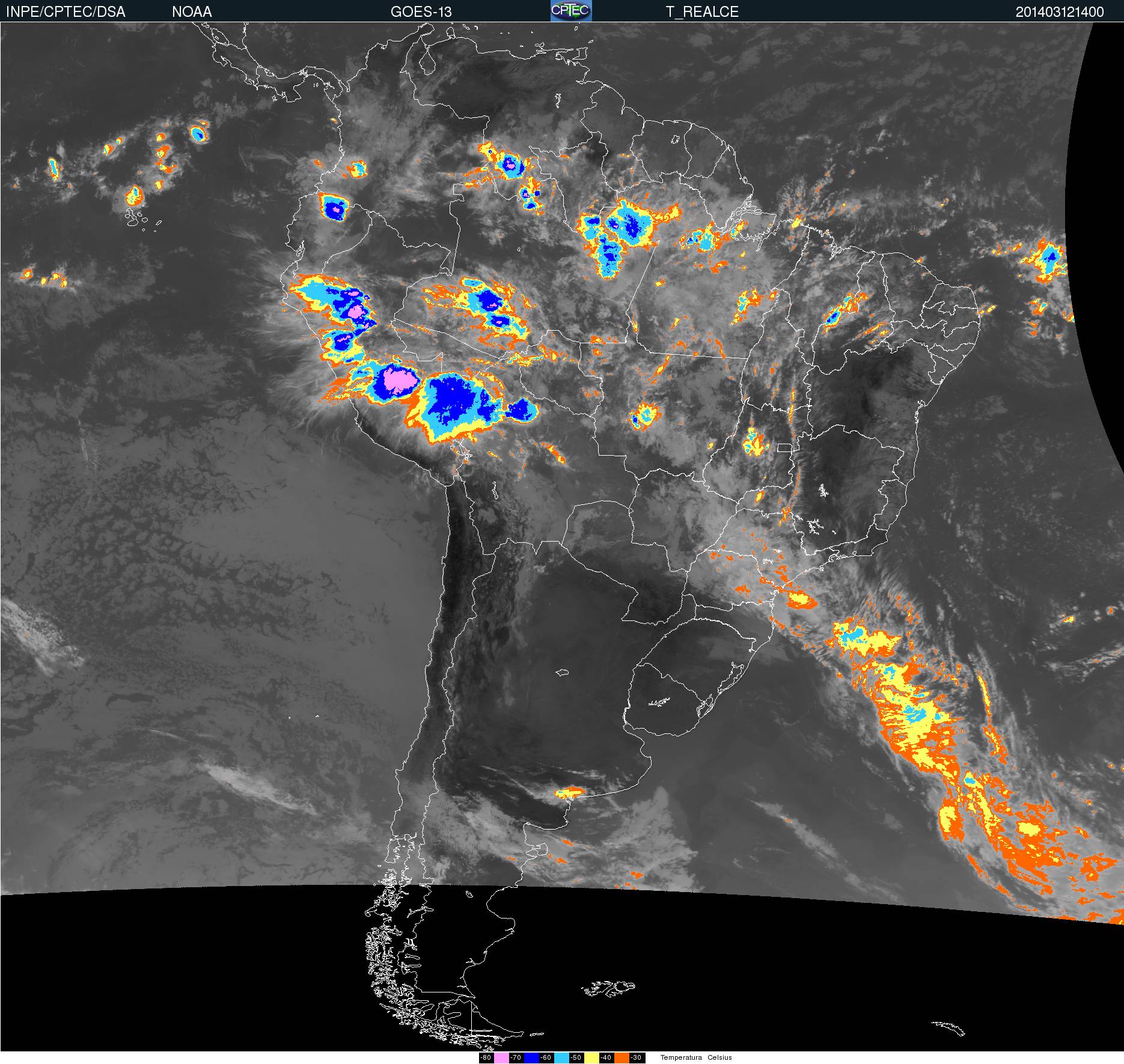Click the -30 legend value
The width and height of the screenshot is (1124, 1064).
pos(636,1057)
